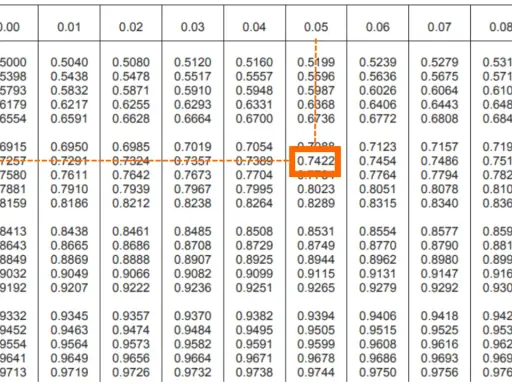Click the 0.06 column header
Screen dimensions: 512x384
coord(378,27)
